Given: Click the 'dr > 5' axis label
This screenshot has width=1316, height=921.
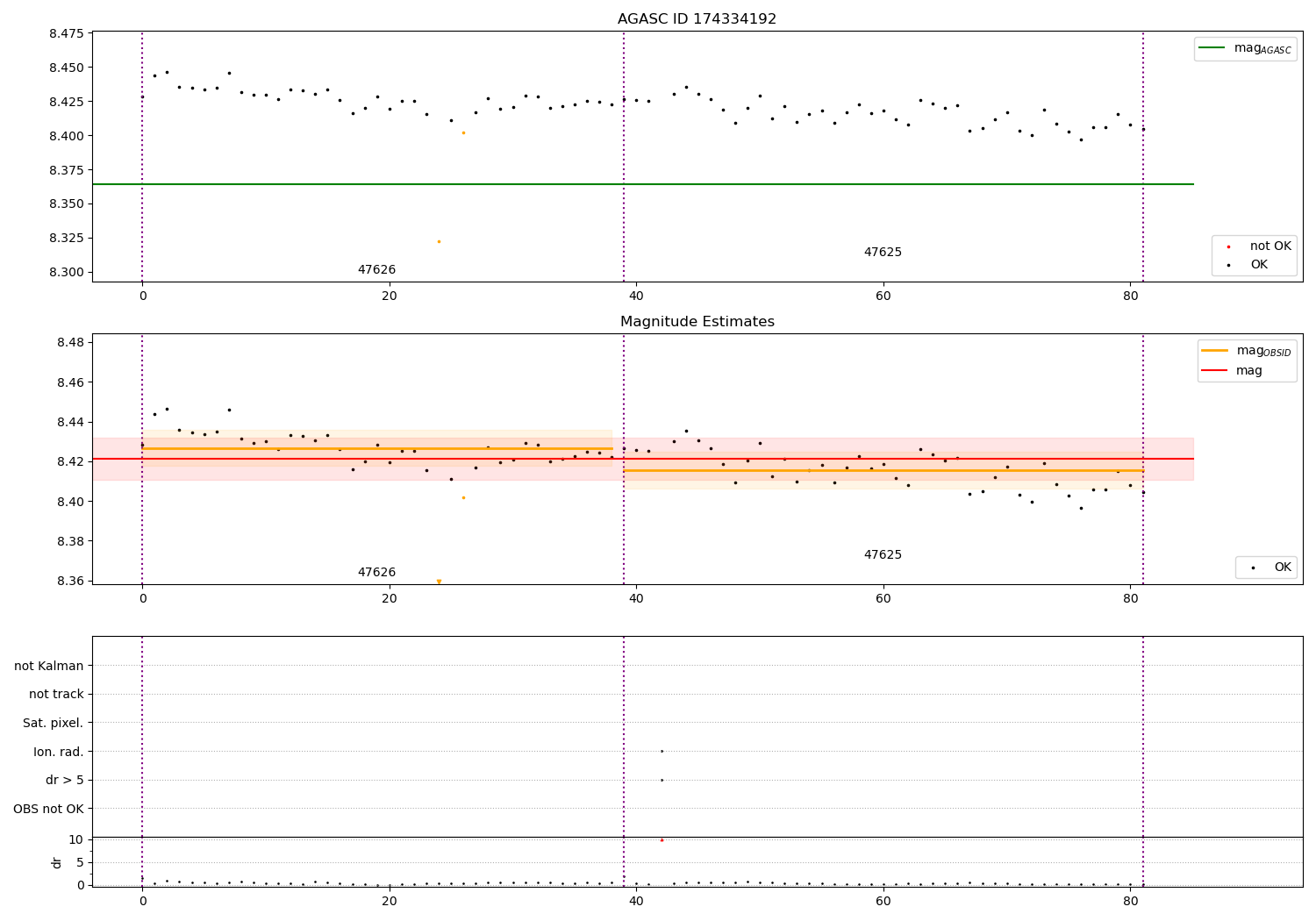Looking at the screenshot, I should pos(65,781).
